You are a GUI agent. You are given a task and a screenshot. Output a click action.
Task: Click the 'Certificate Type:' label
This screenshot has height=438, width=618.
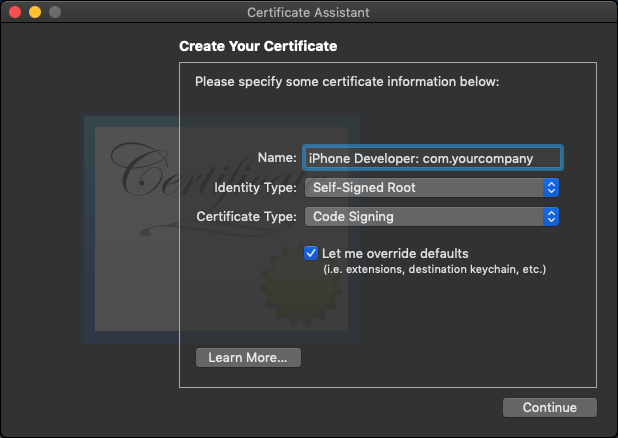[x=247, y=216]
